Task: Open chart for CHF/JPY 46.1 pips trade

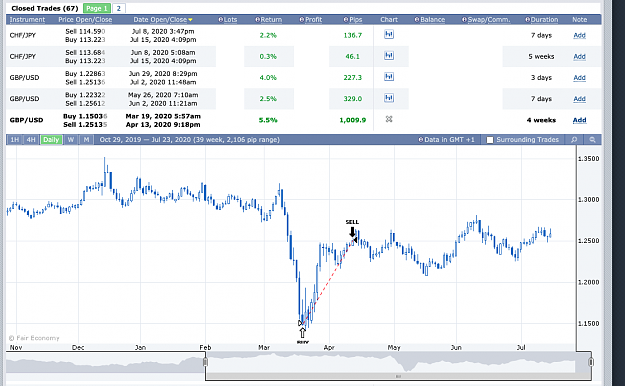Action: [x=389, y=56]
